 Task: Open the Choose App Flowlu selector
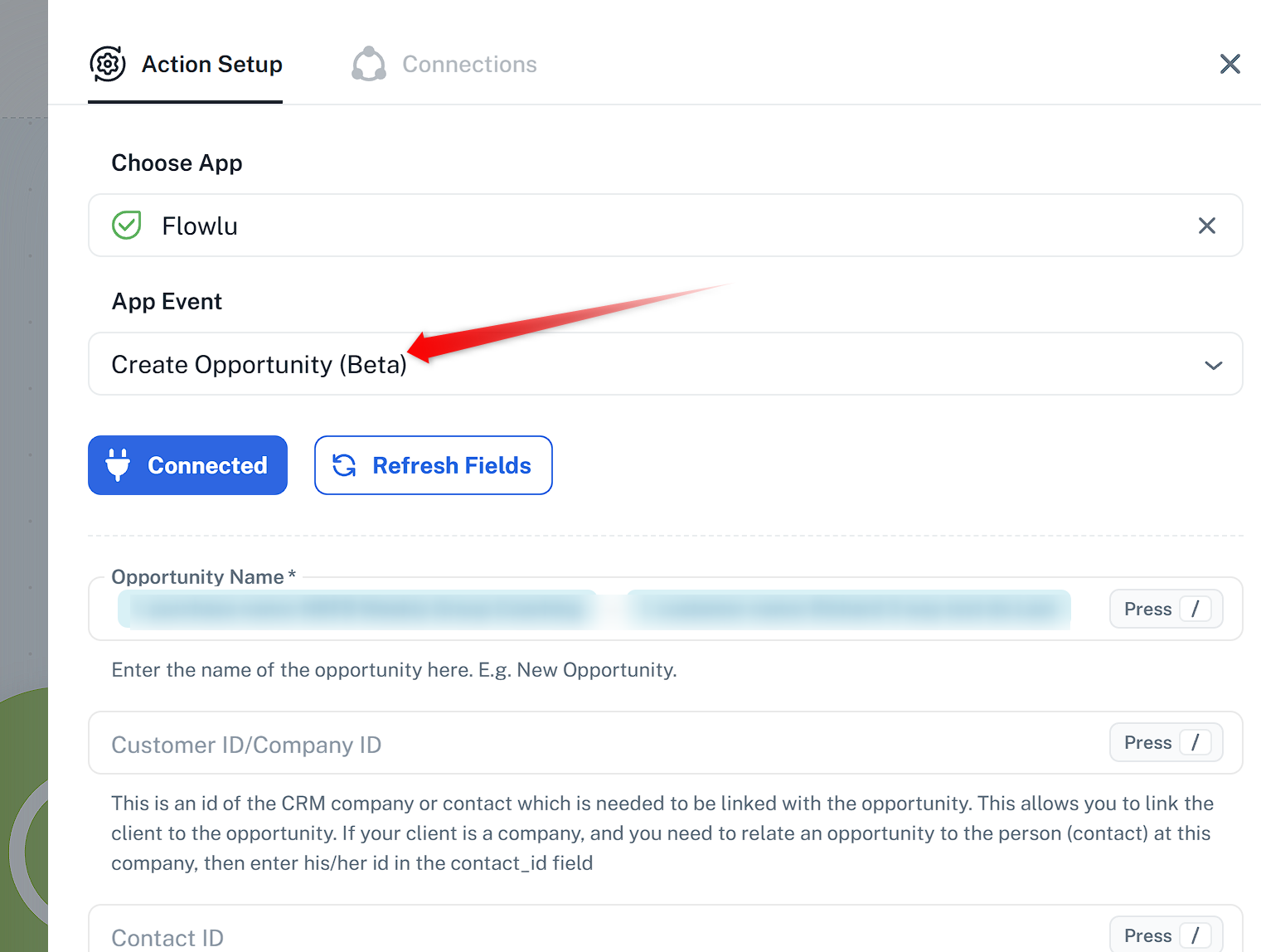[x=665, y=226]
